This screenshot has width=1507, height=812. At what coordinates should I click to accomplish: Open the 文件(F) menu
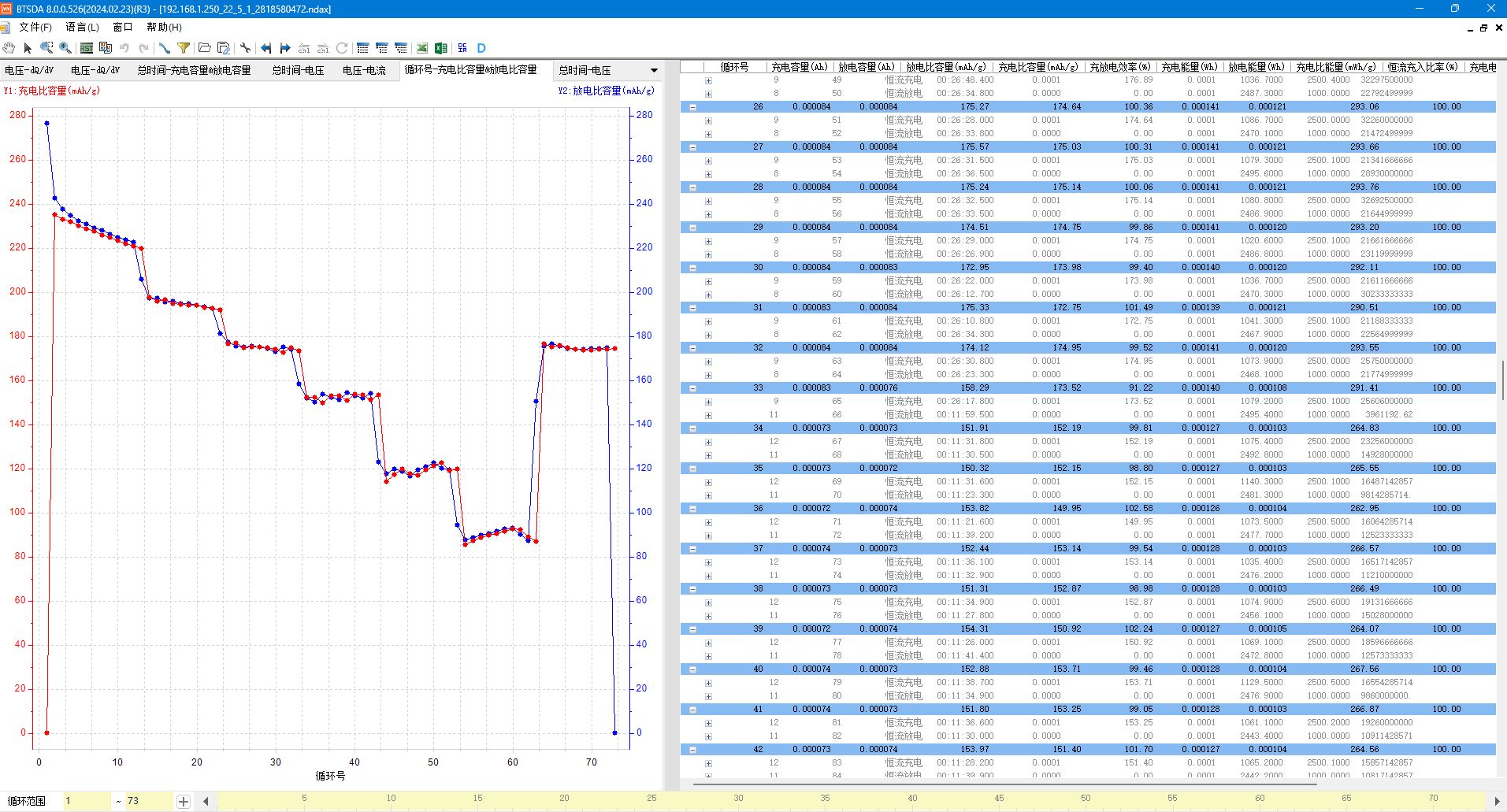(35, 28)
